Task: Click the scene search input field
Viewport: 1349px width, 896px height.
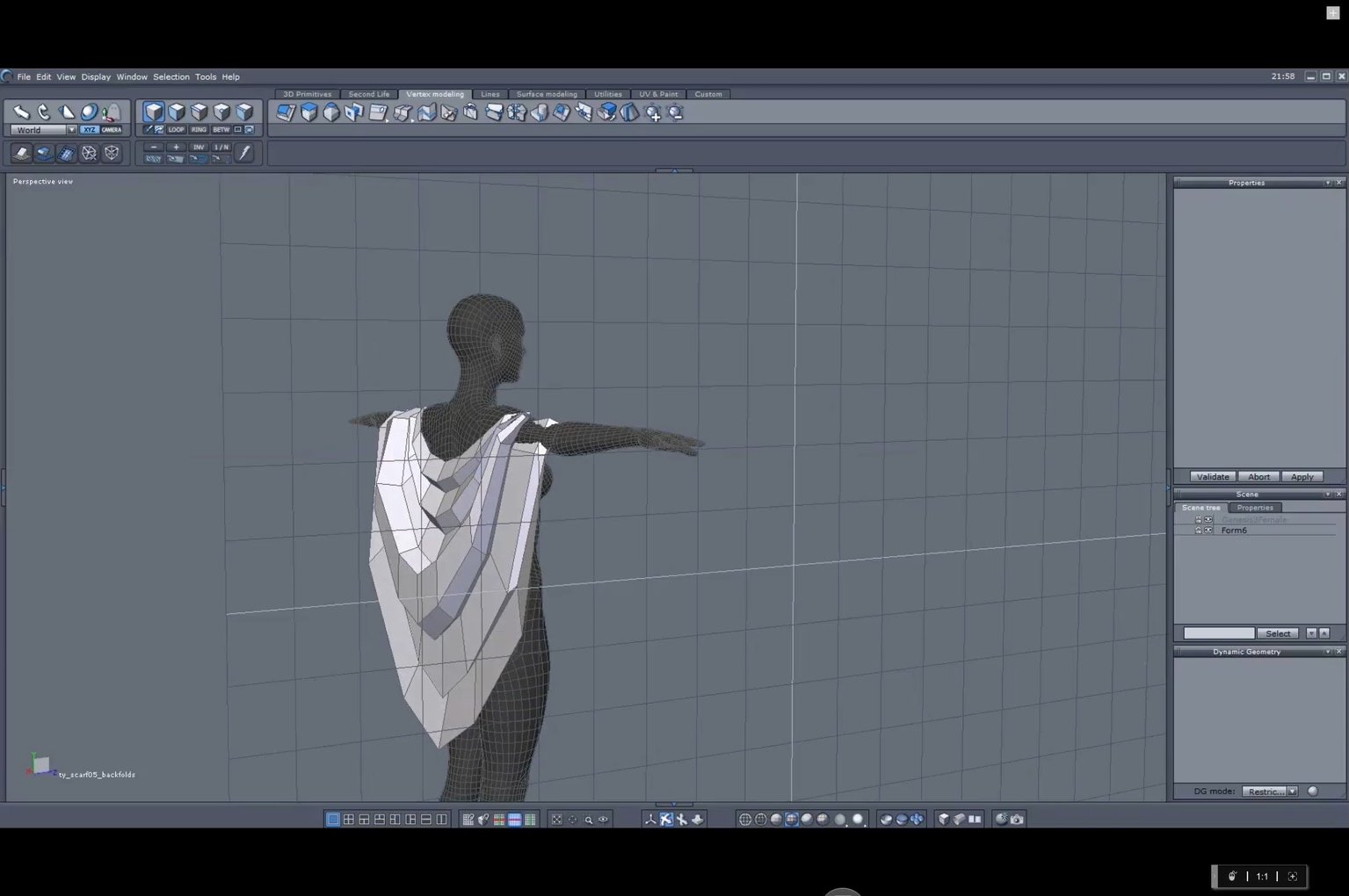Action: click(1218, 633)
